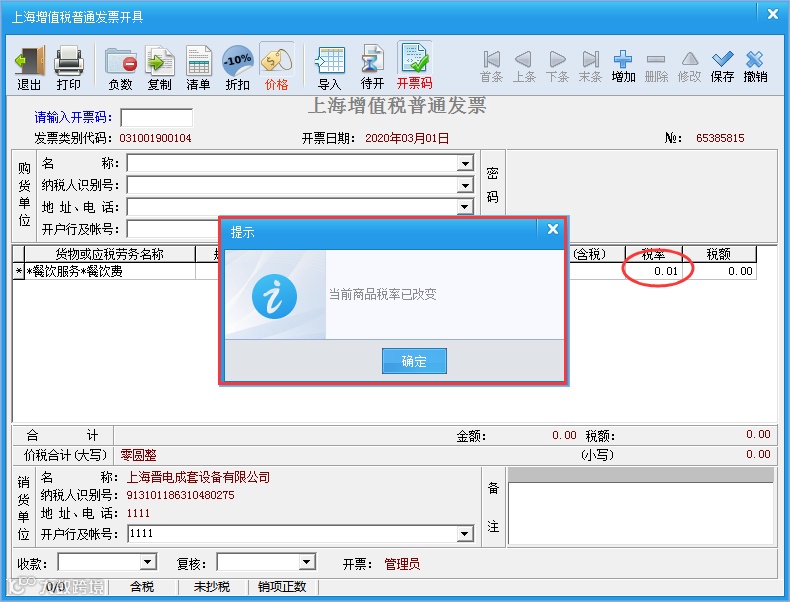Click 管理员 issuer name
790x602 pixels.
402,564
